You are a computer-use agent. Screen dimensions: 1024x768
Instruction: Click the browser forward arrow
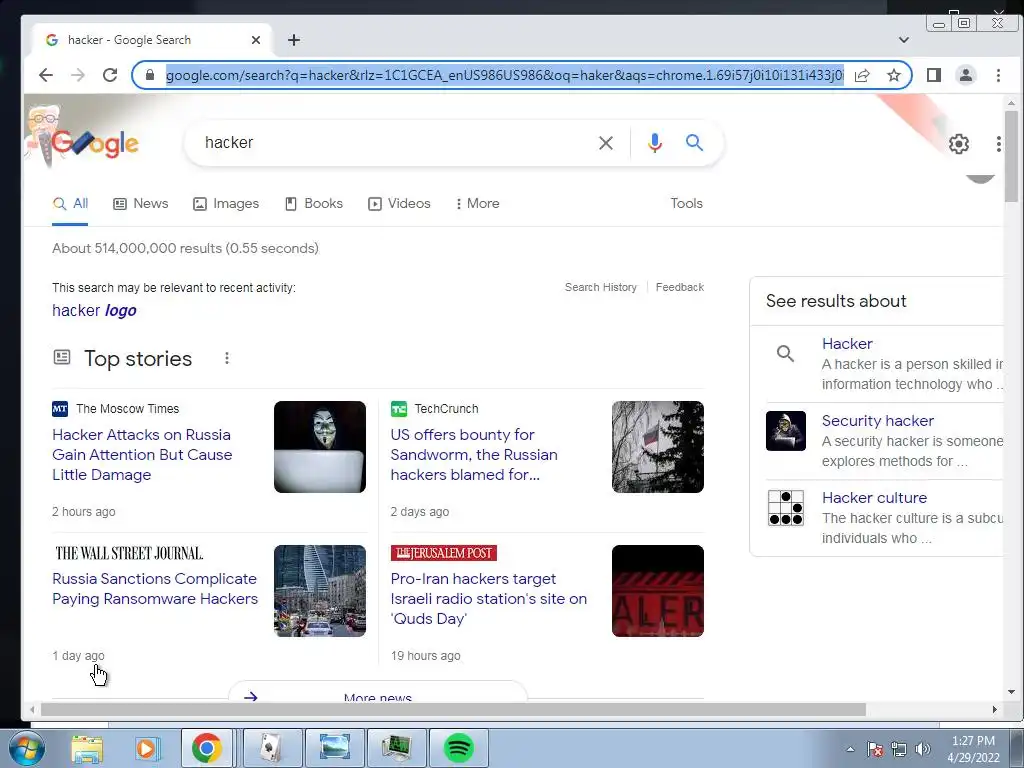click(78, 75)
